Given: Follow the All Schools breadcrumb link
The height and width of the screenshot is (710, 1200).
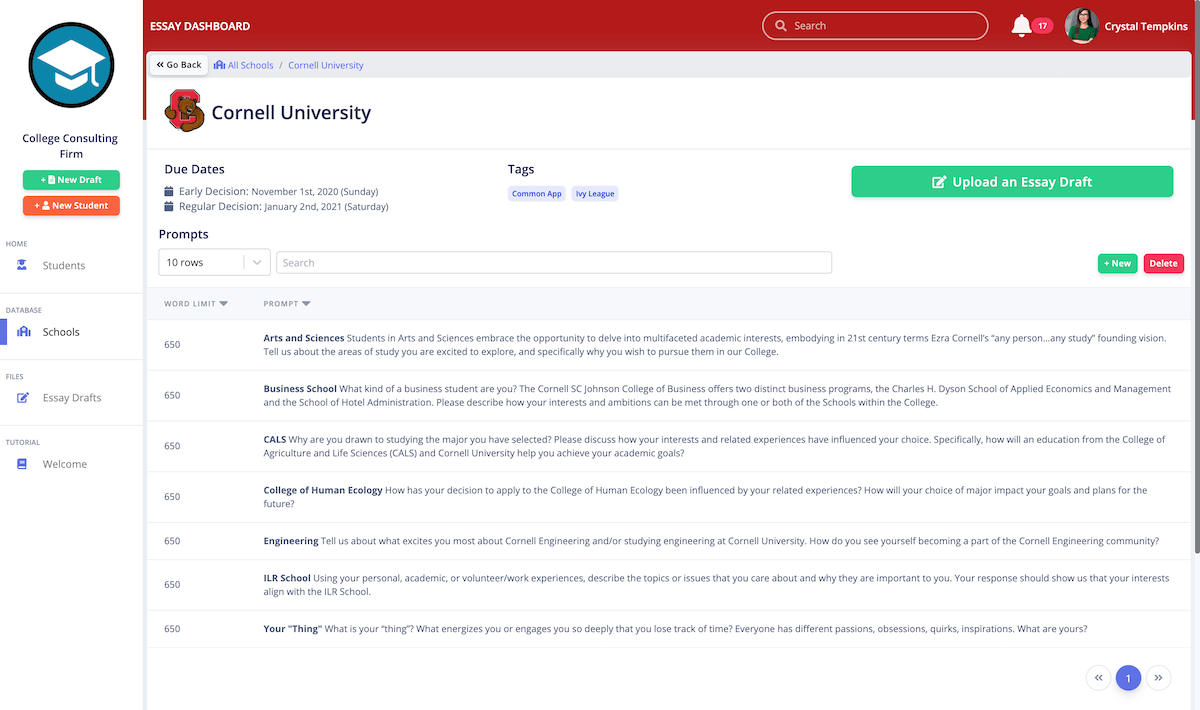Looking at the screenshot, I should [x=250, y=65].
